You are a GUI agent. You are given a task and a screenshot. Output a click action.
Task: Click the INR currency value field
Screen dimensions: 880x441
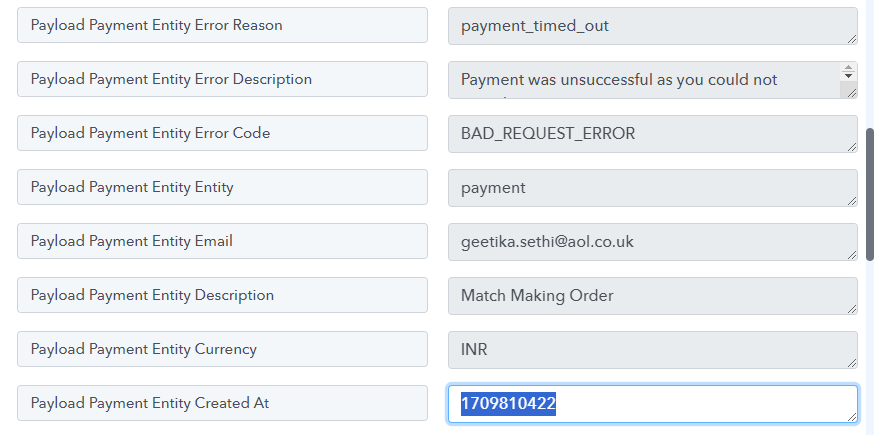pos(653,350)
